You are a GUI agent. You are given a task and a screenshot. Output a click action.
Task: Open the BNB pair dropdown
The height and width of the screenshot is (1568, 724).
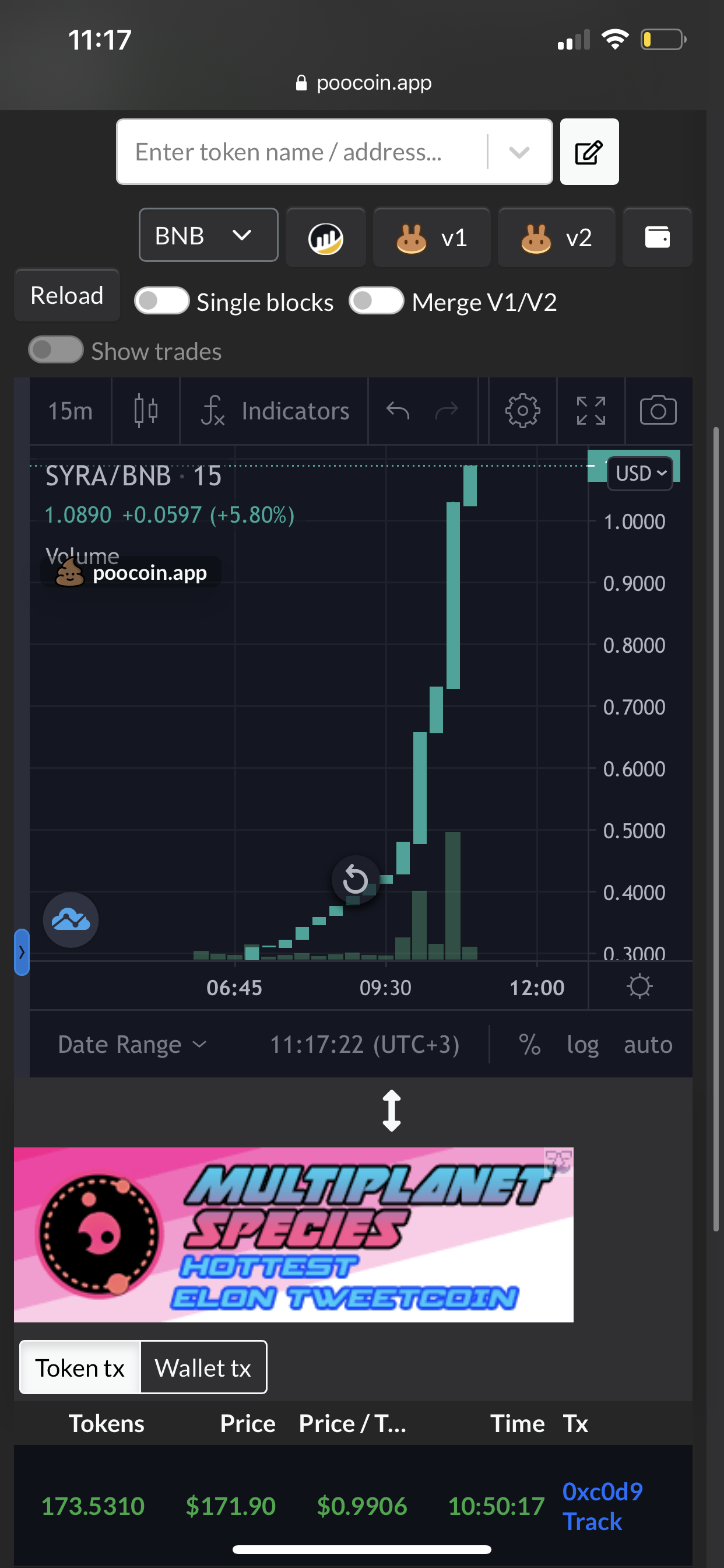[208, 235]
